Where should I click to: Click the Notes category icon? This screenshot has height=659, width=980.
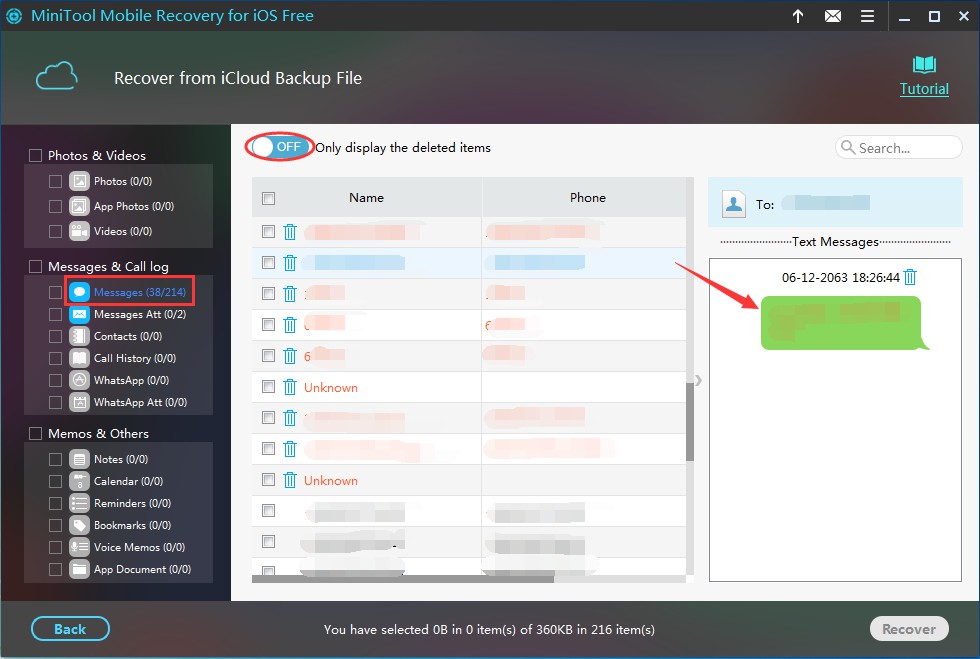(79, 460)
